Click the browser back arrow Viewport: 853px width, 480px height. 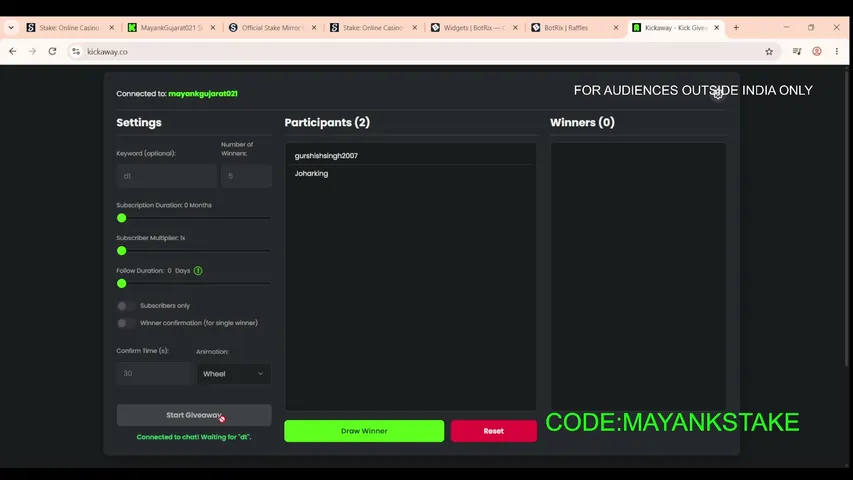coord(13,51)
